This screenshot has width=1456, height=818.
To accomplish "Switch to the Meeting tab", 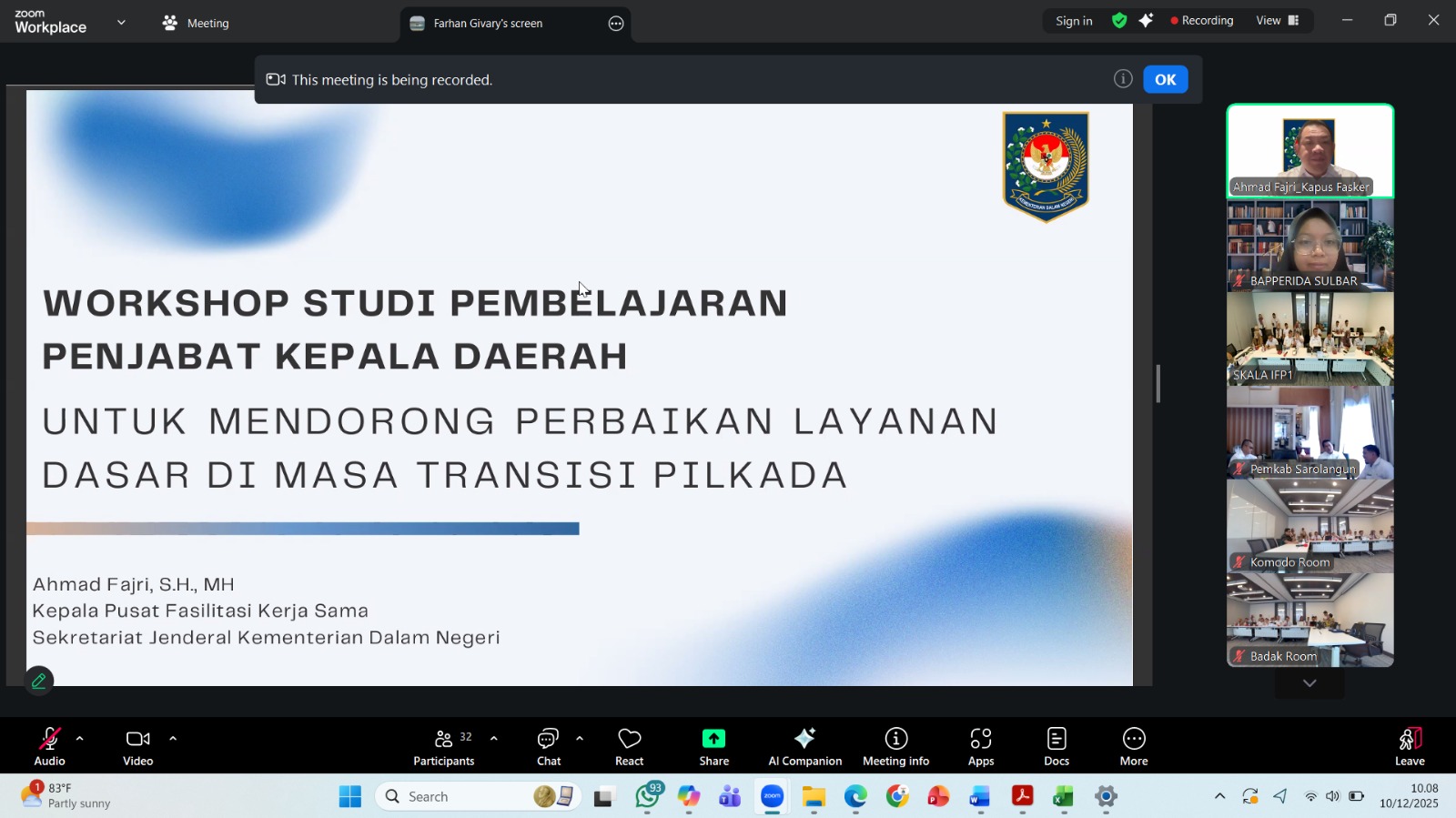I will (x=197, y=23).
